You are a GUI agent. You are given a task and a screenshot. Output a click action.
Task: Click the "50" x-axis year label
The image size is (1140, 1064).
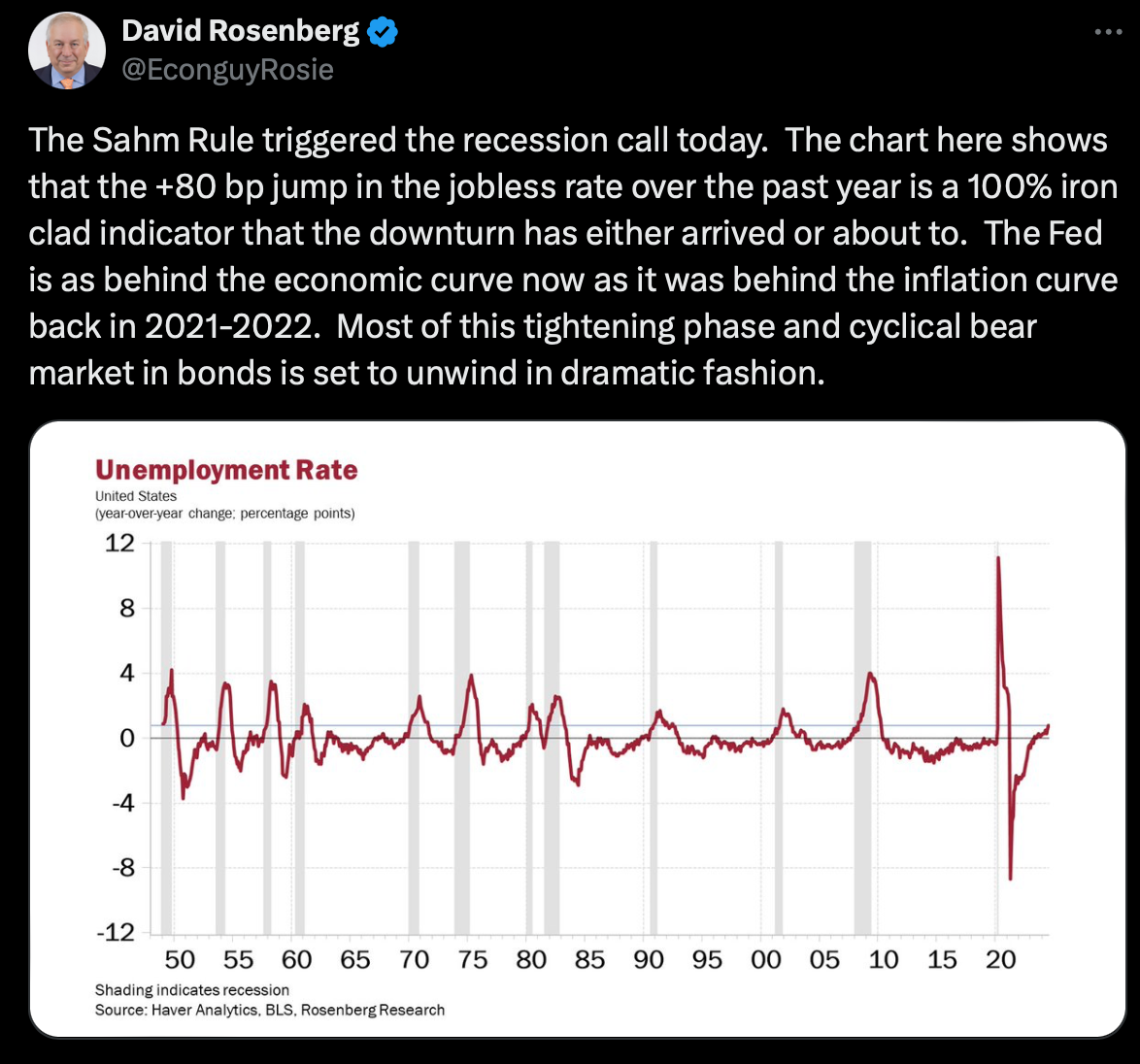click(x=180, y=960)
